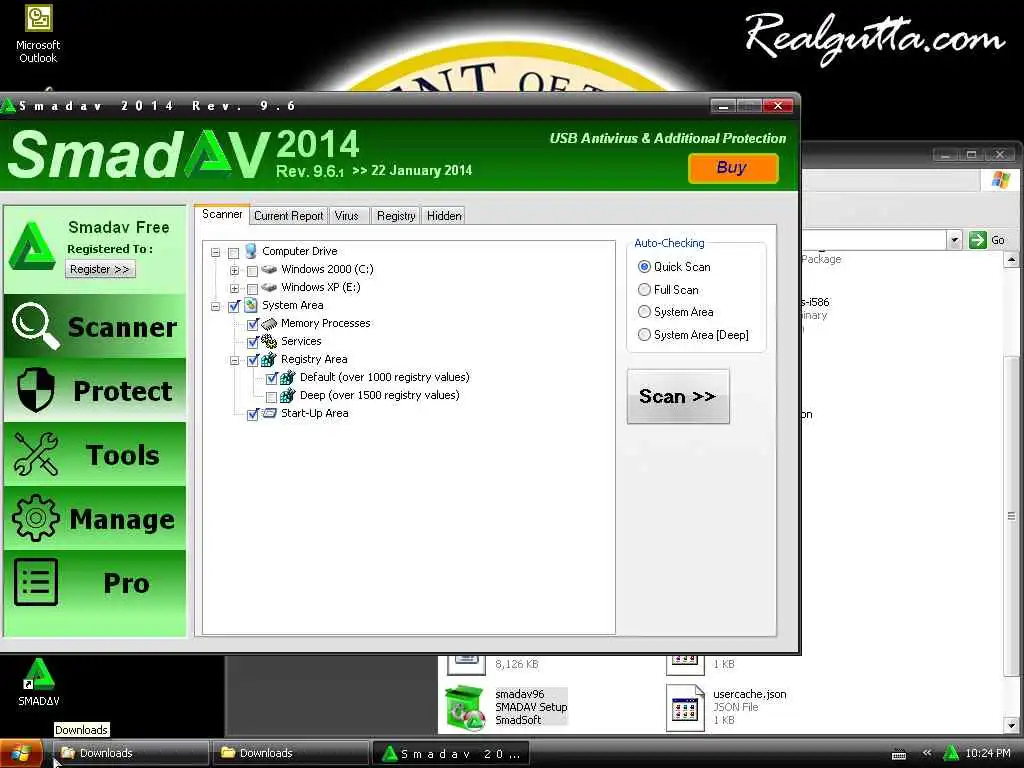Select usercache.json file in Downloads window

(726, 707)
